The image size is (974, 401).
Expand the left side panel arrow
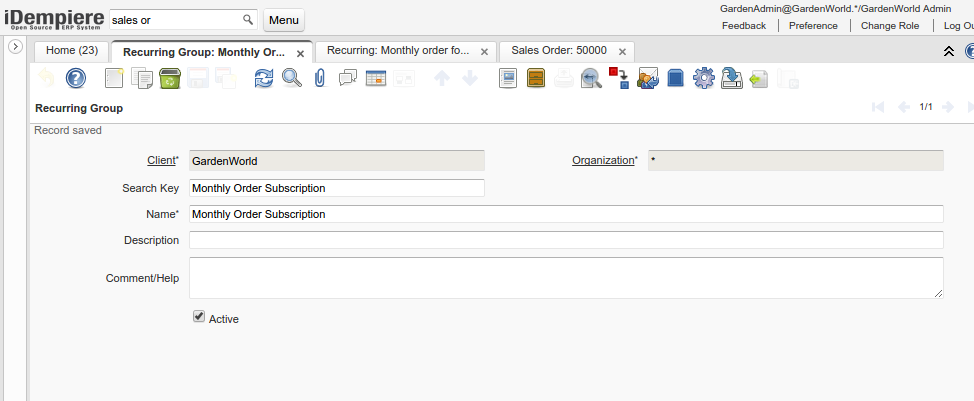pyautogui.click(x=15, y=47)
